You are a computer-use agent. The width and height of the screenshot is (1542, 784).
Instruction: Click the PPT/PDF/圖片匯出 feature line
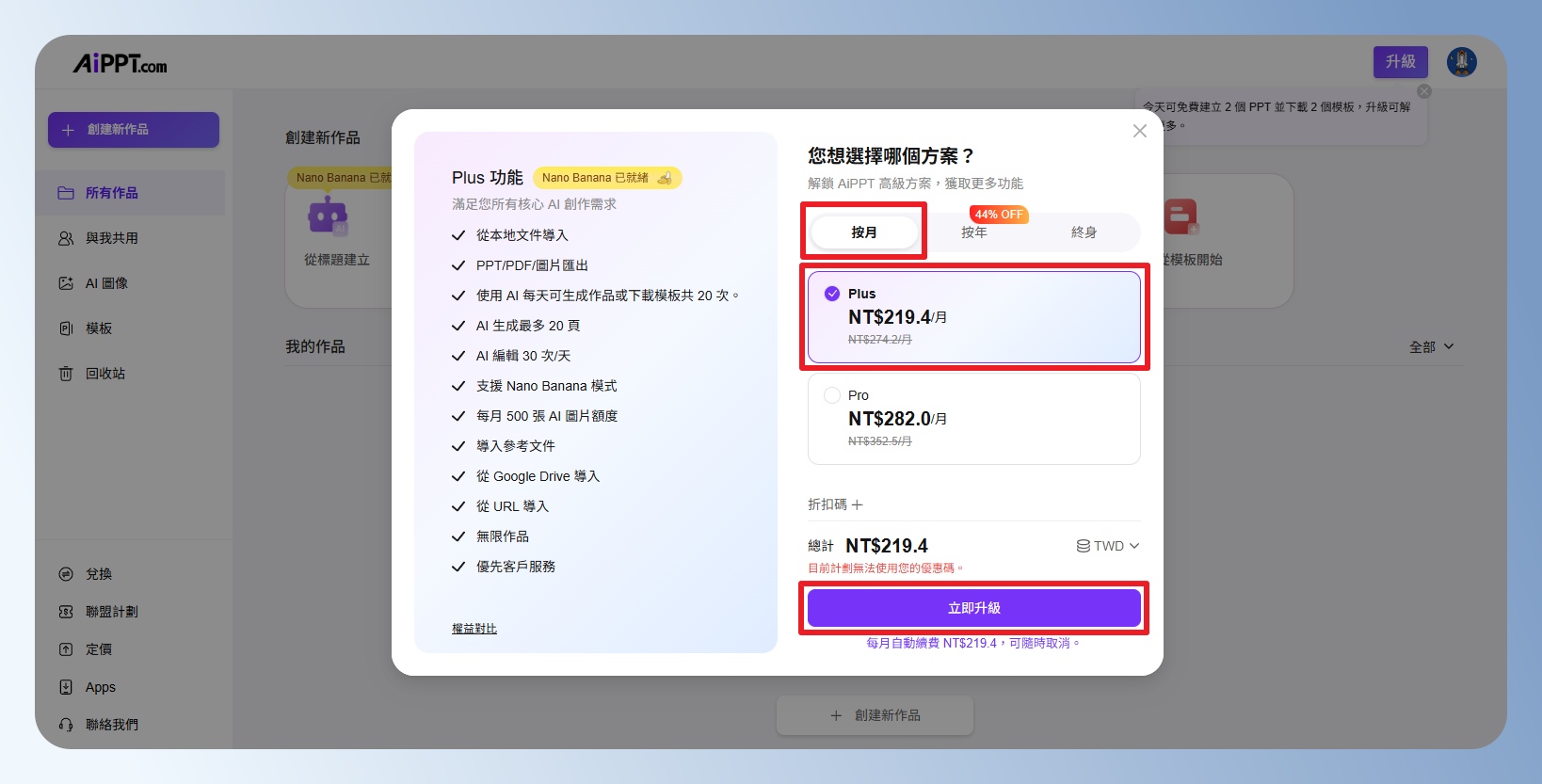point(532,265)
